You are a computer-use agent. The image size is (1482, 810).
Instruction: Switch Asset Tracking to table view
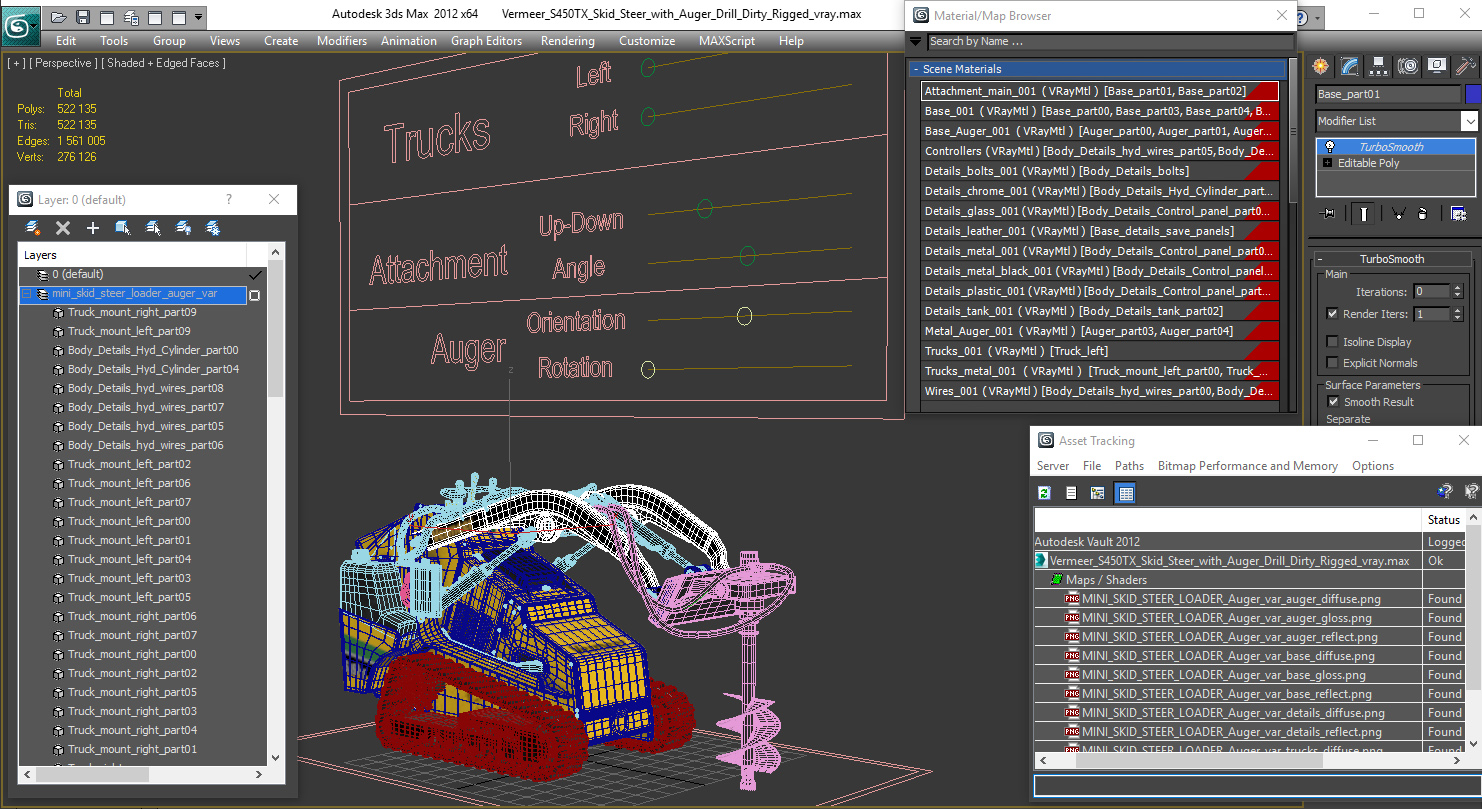pyautogui.click(x=1126, y=493)
